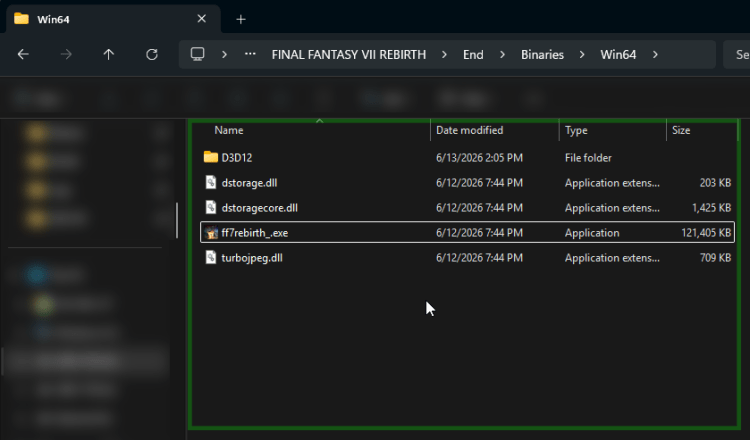
Task: Click the 709 KB size cell
Action: [715, 258]
